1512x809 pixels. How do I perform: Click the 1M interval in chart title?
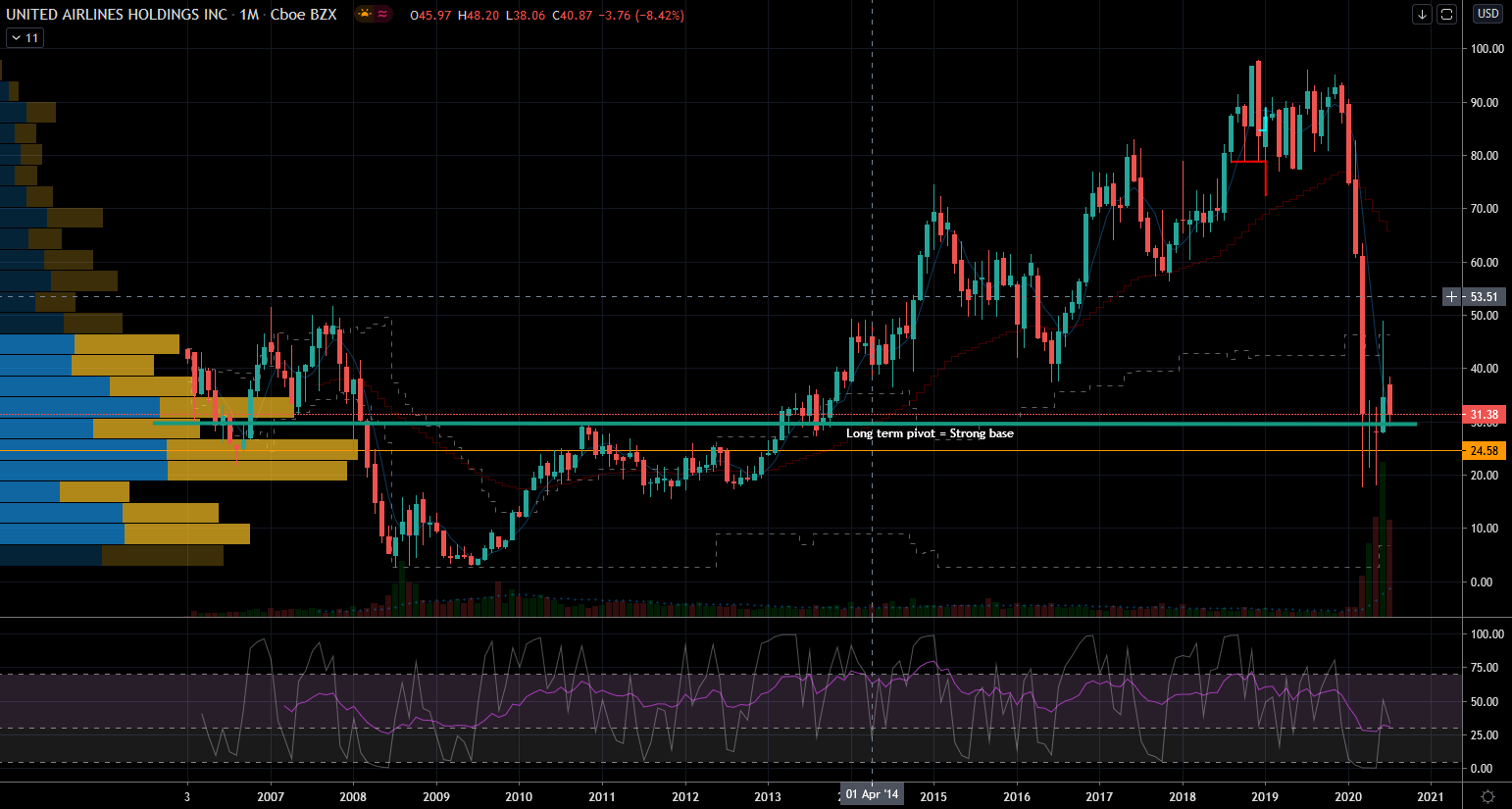click(249, 15)
